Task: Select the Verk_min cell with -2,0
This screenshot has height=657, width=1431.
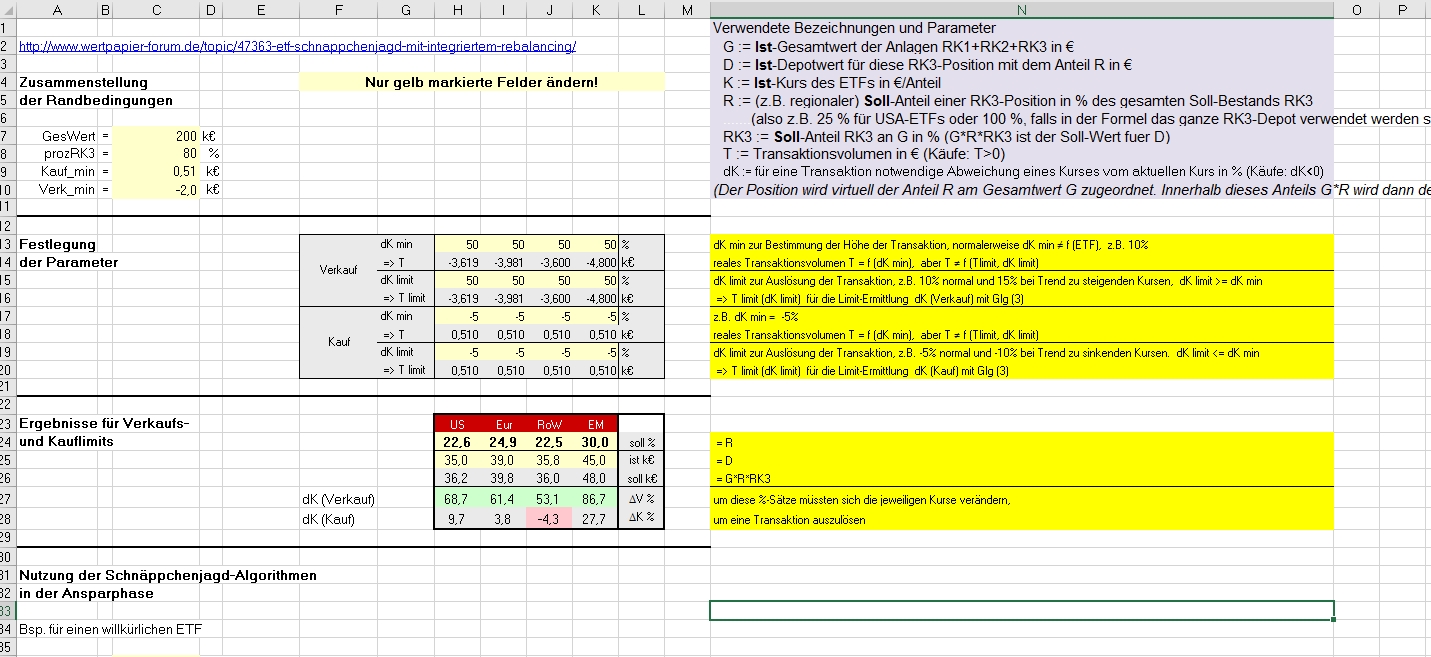Action: pyautogui.click(x=156, y=189)
